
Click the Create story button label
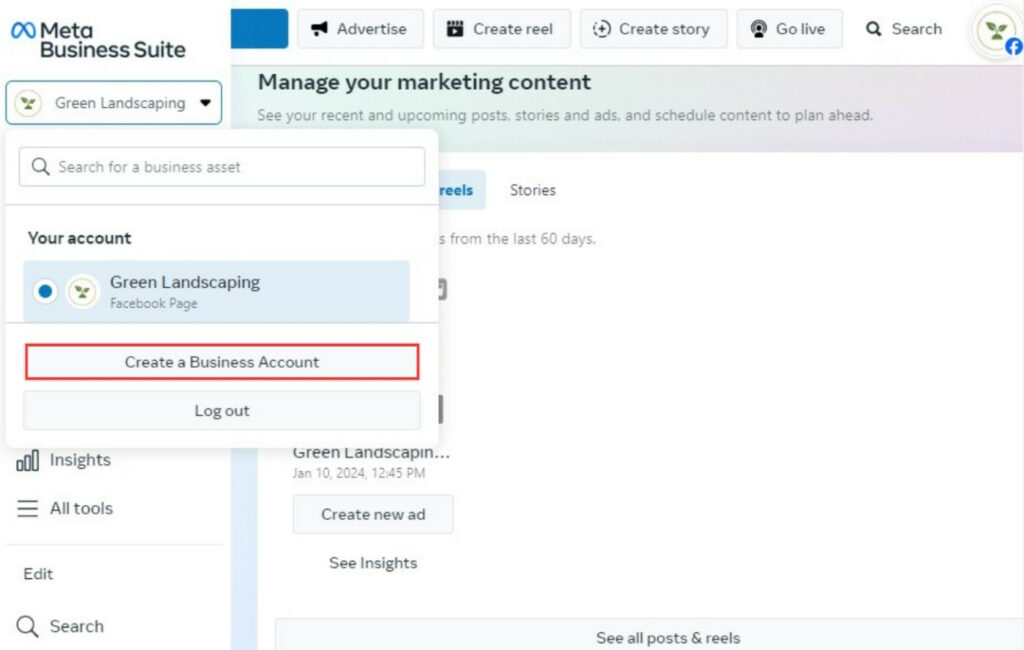click(664, 29)
